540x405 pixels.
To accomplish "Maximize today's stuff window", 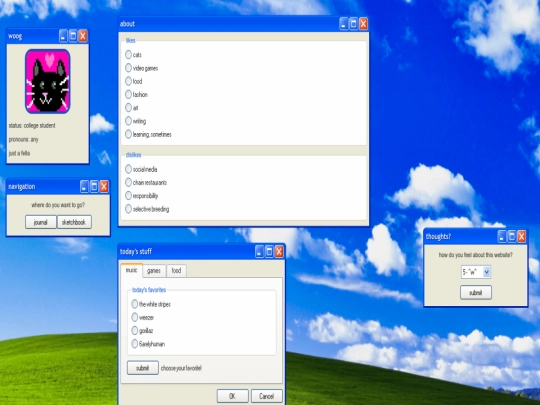I will tap(269, 251).
